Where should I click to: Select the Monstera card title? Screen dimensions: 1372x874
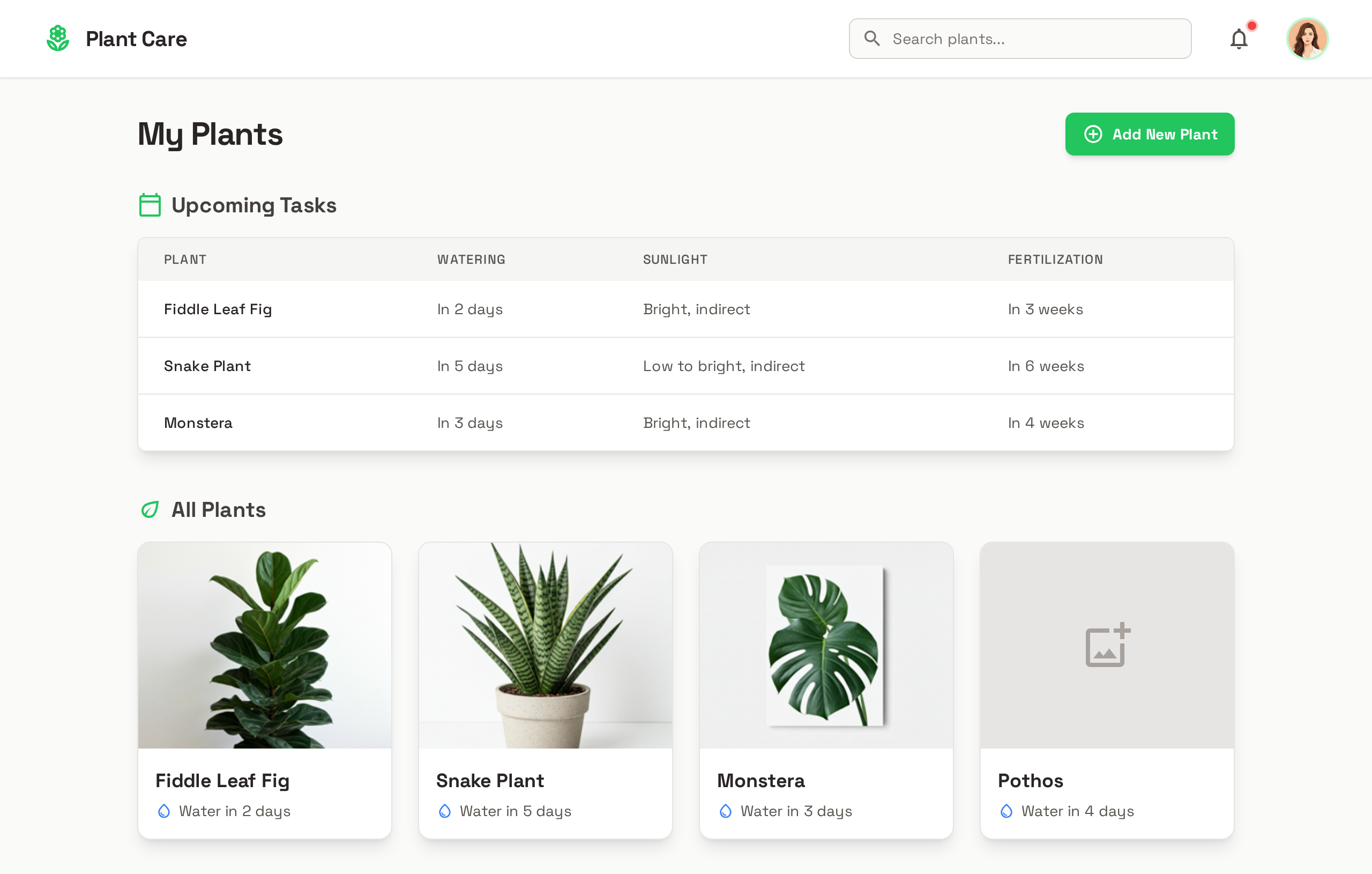point(761,781)
